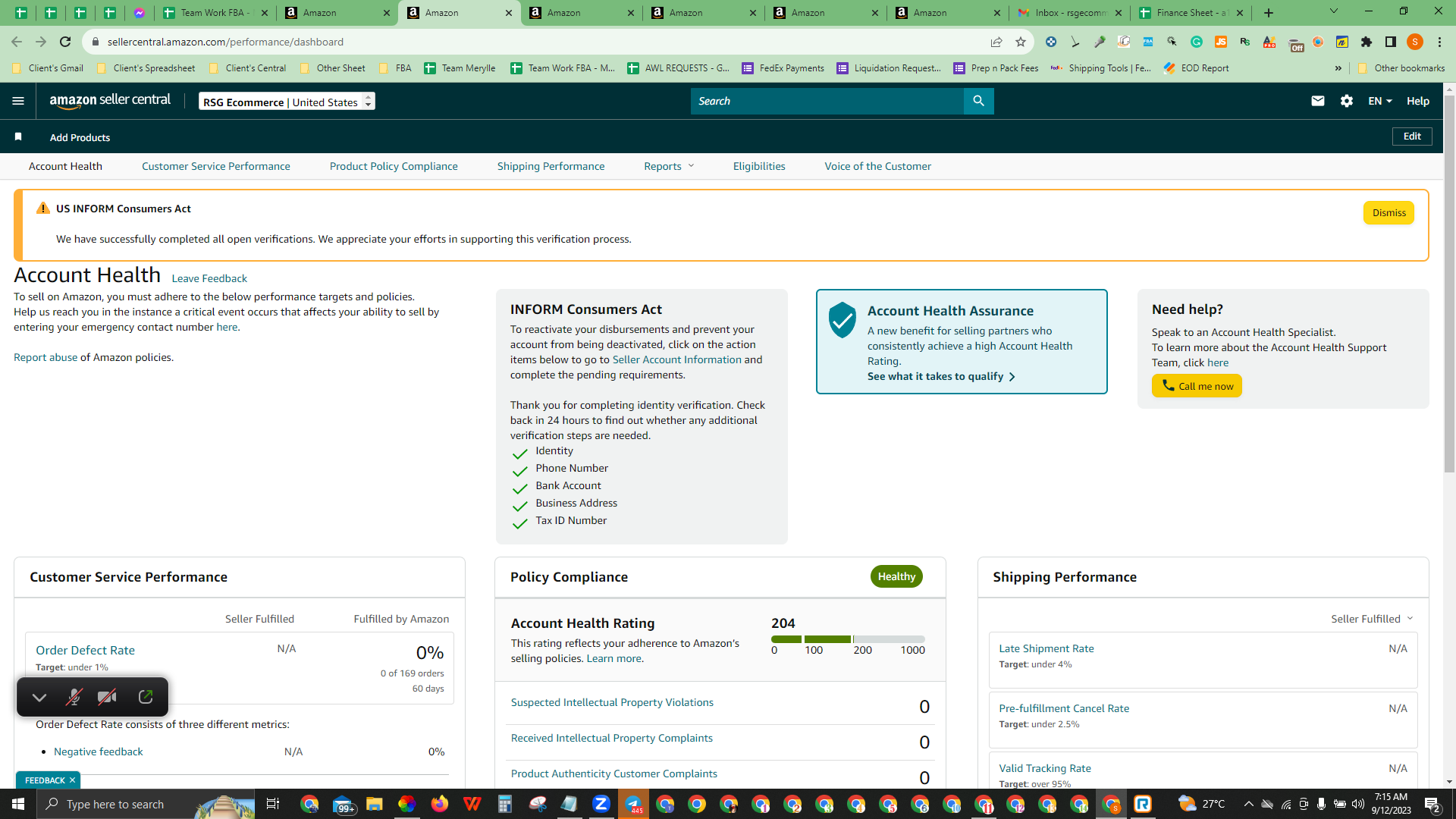Click the Account Health Rating progress bar
1456x819 pixels.
pos(848,639)
